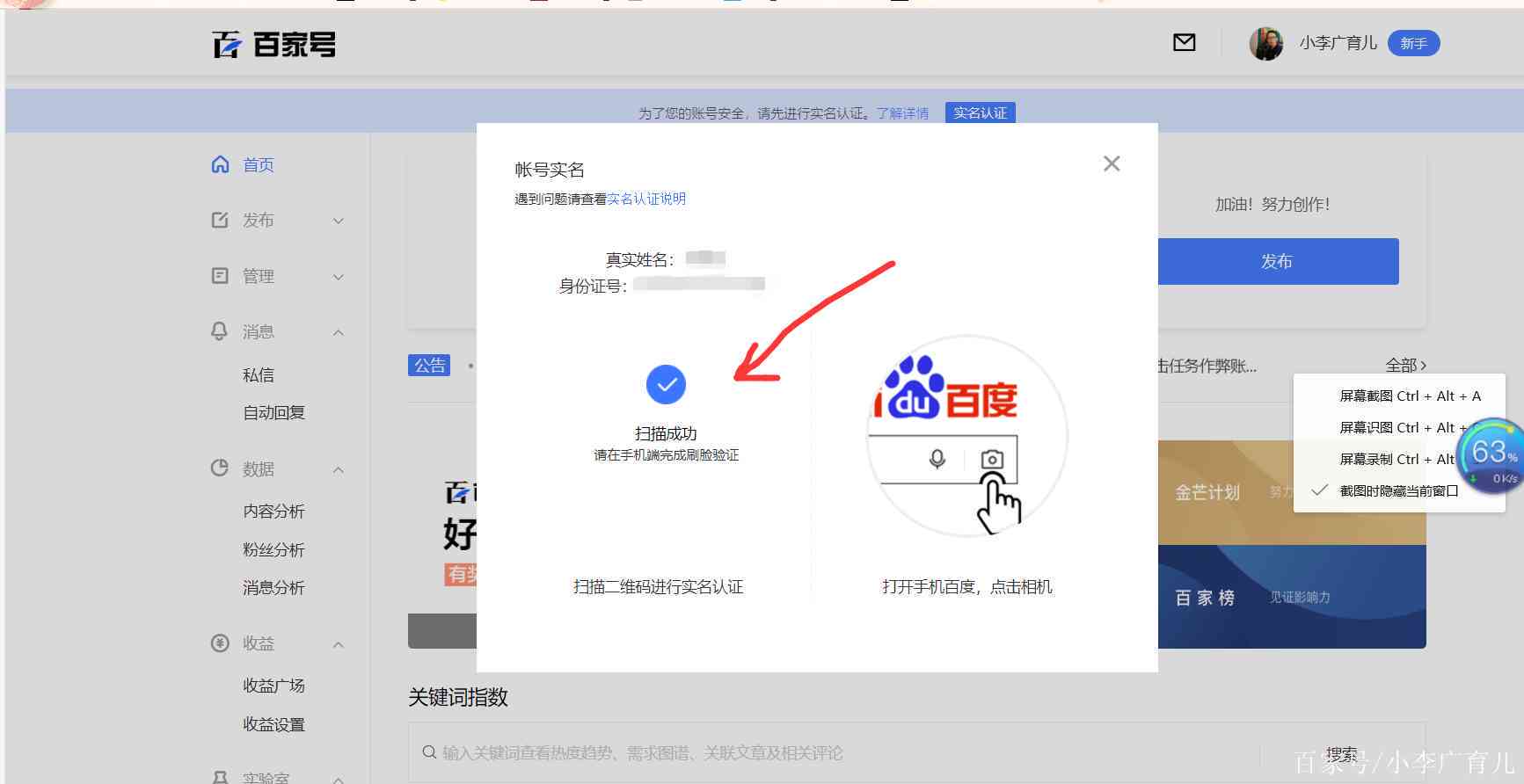
Task: Open 内容分析 in the sidebar
Action: (273, 511)
